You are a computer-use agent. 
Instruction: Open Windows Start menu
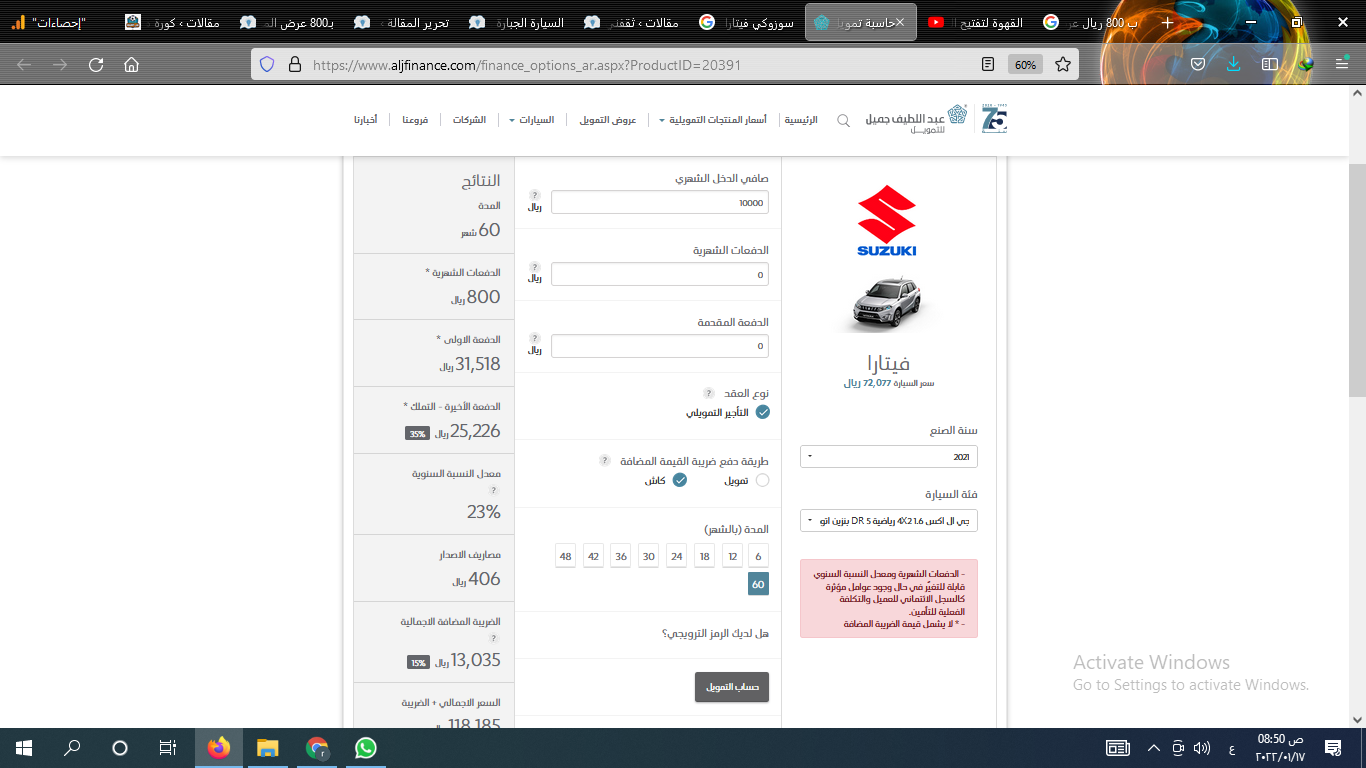[24, 747]
